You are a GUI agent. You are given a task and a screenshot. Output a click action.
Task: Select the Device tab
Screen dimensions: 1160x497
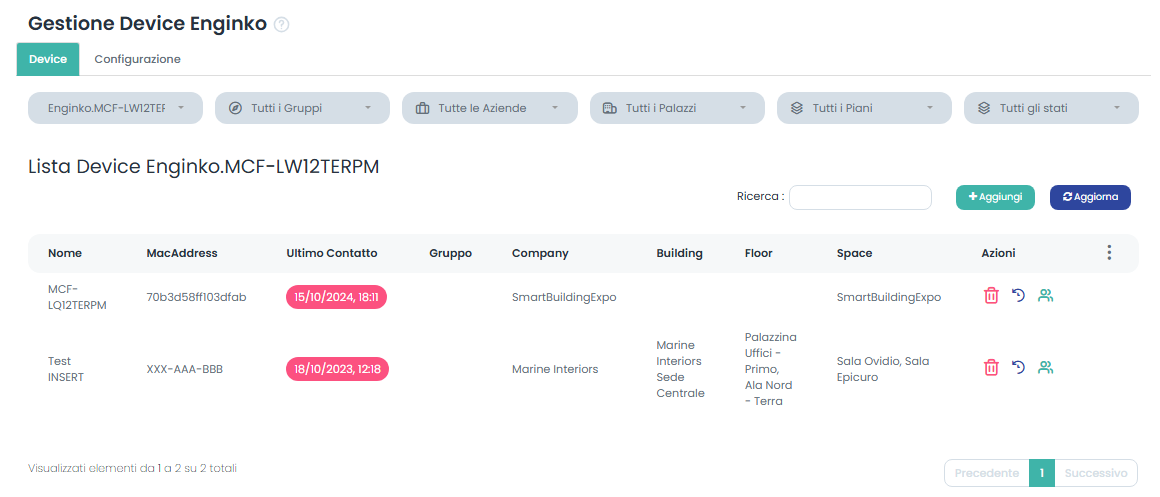[x=48, y=60]
